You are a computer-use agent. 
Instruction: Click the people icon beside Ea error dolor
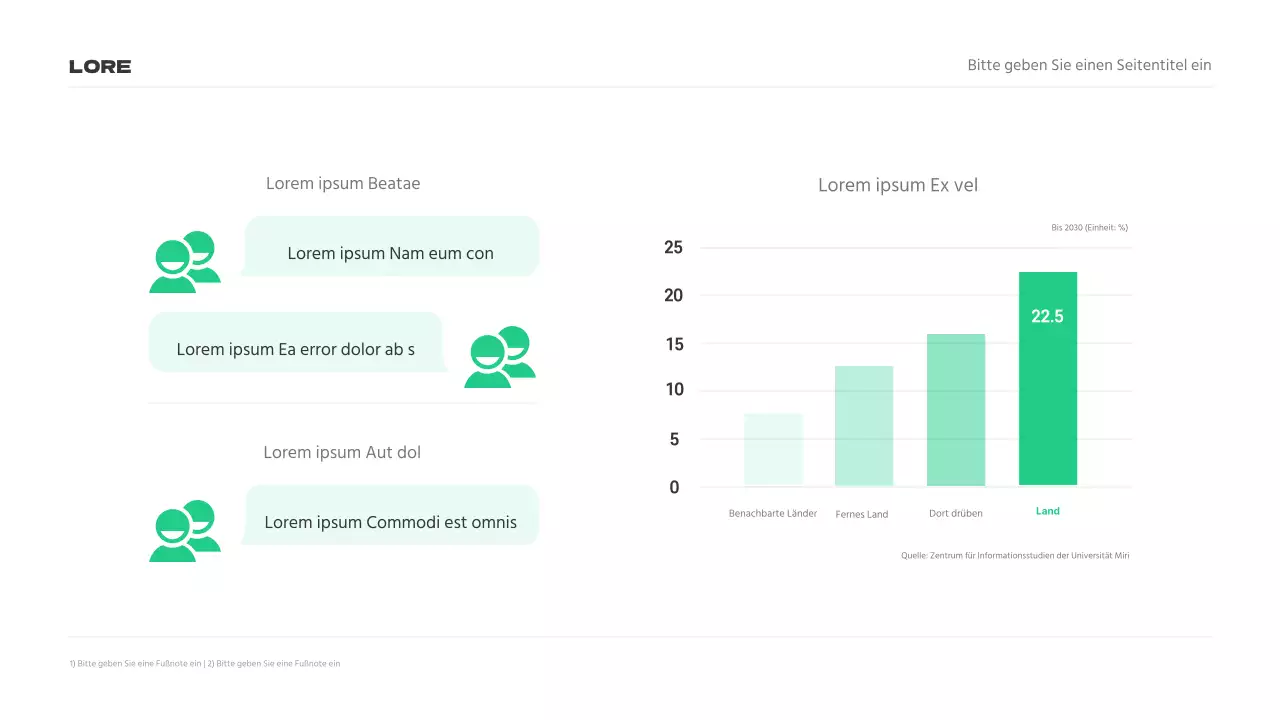(499, 357)
